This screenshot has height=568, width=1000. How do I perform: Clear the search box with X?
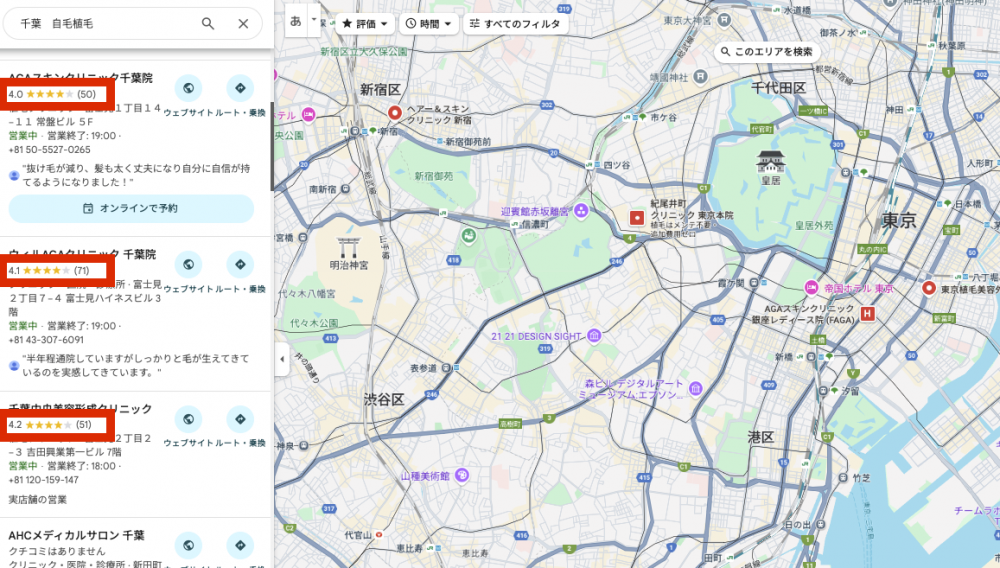click(x=243, y=24)
